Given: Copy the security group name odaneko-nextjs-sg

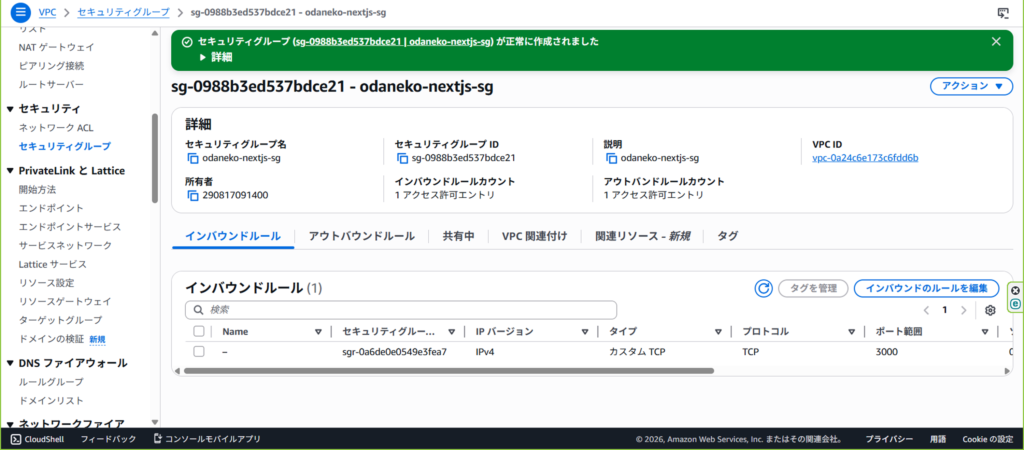Looking at the screenshot, I should click(x=193, y=158).
